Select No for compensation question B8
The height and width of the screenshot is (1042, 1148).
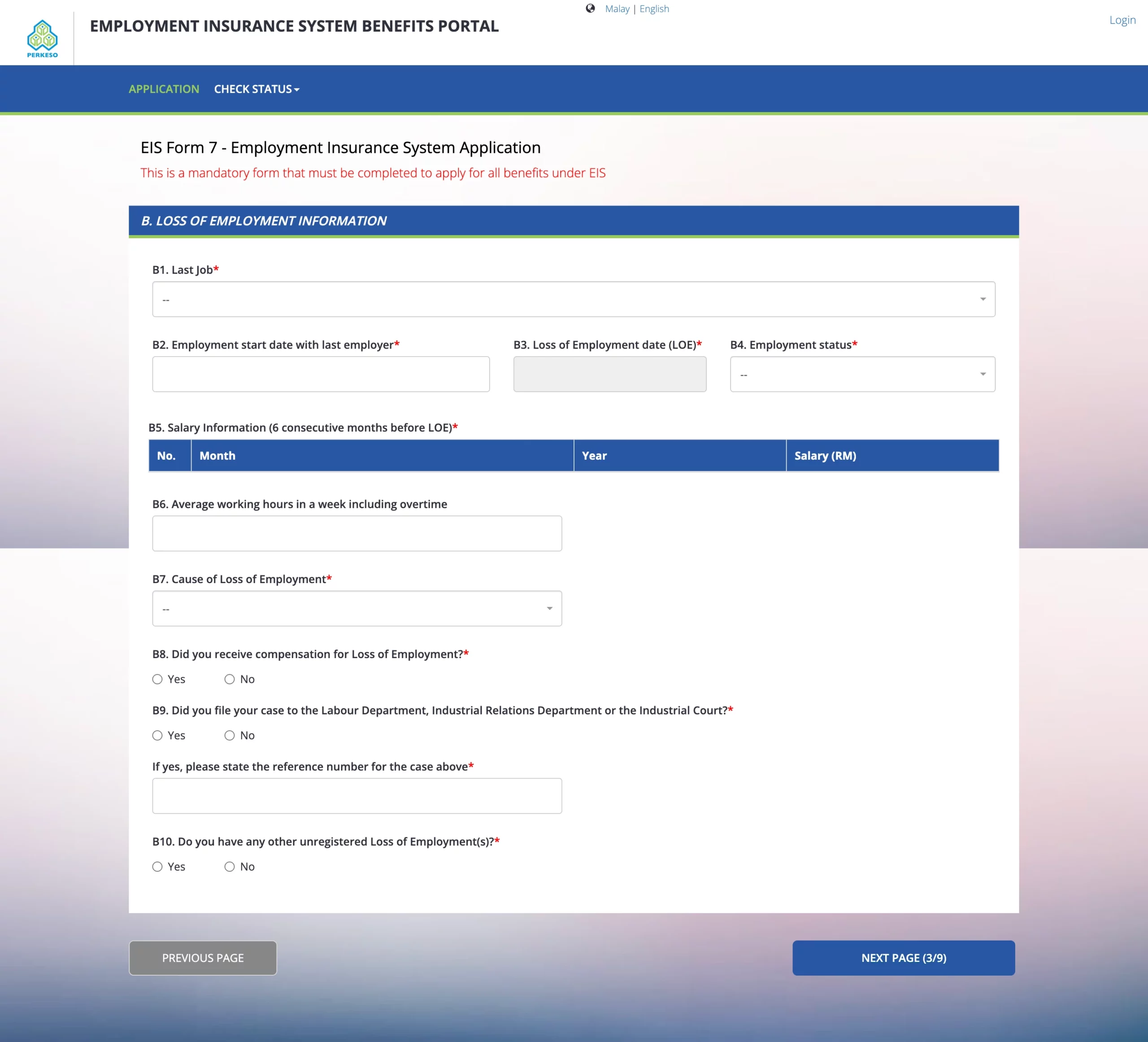[x=230, y=679]
